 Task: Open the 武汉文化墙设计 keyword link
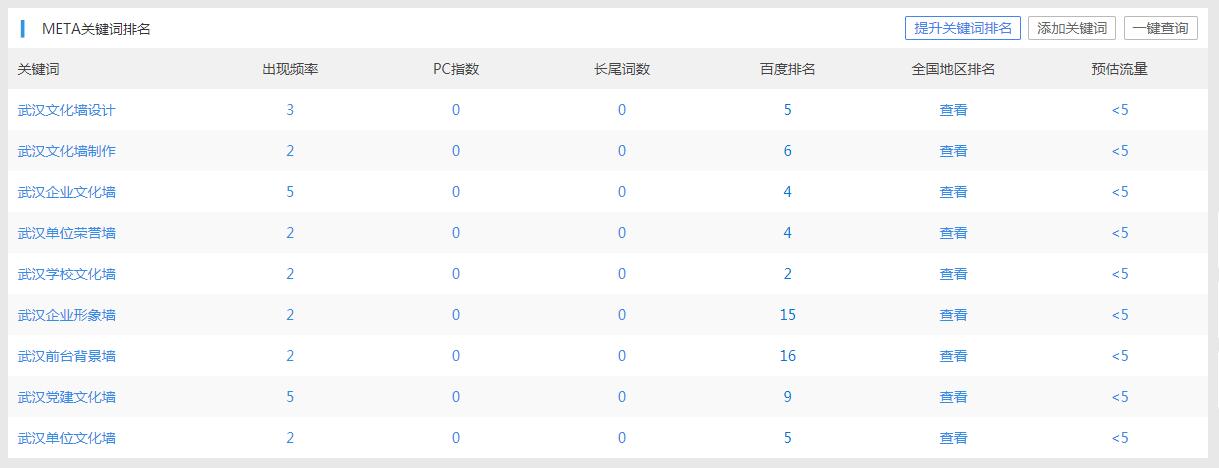click(x=67, y=110)
